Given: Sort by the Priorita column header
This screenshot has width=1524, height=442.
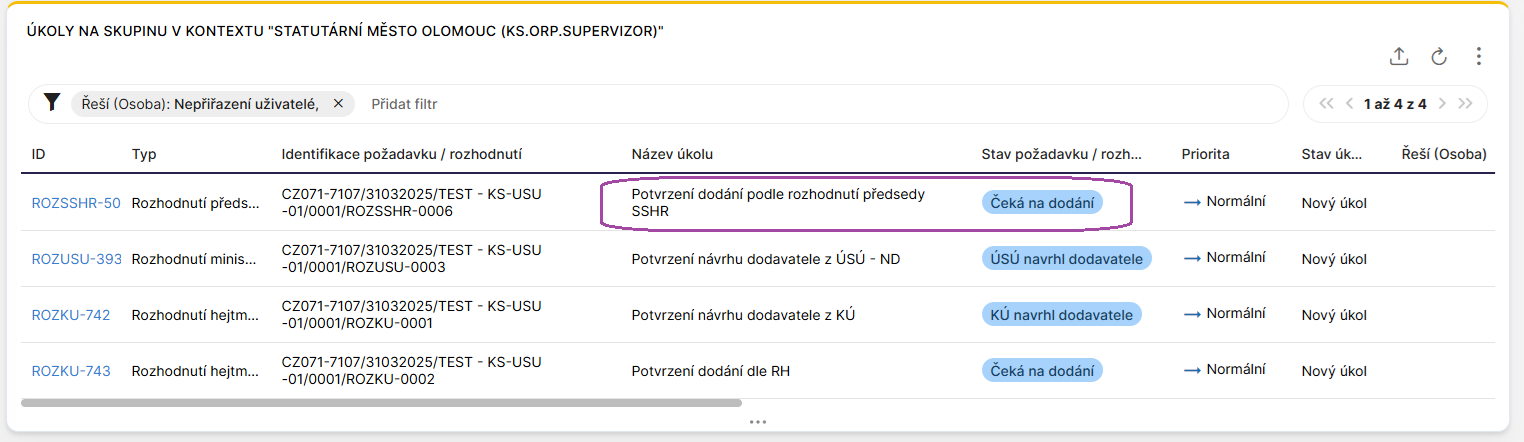Looking at the screenshot, I should coord(1205,154).
